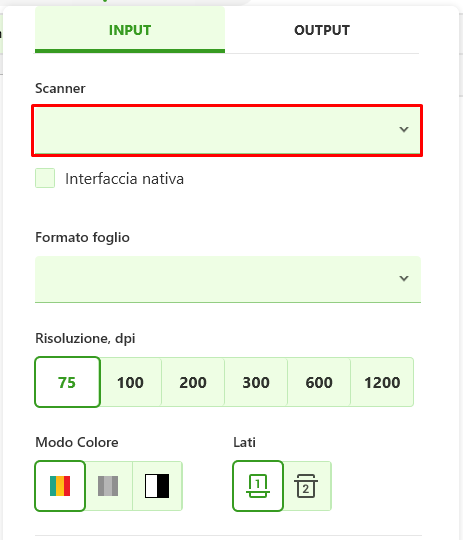Open the Scanner dropdown list
The width and height of the screenshot is (463, 540).
tap(227, 130)
